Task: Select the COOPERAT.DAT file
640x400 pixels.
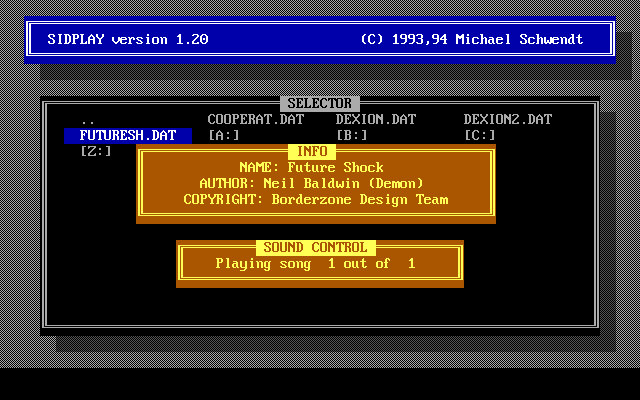Action: click(x=256, y=120)
